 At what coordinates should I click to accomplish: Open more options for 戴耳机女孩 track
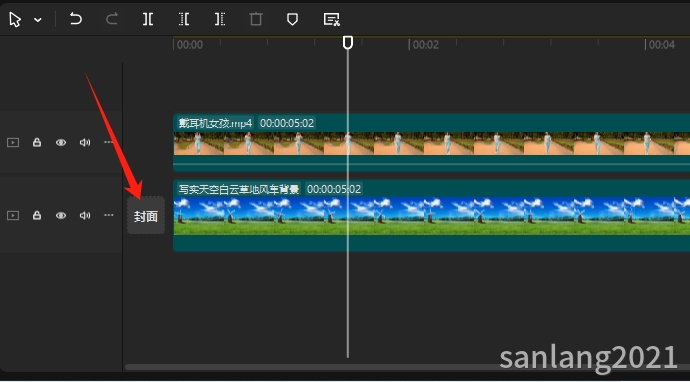click(x=109, y=142)
